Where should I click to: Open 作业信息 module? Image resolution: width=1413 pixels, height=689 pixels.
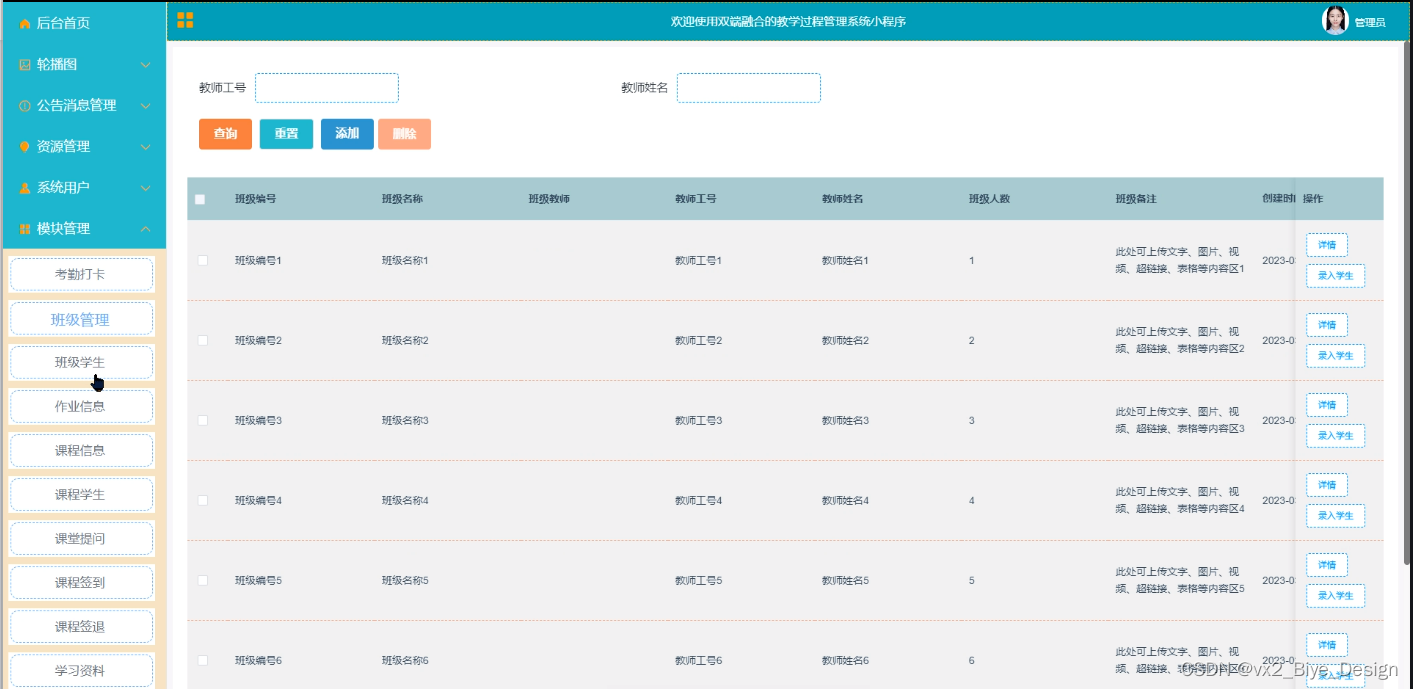[81, 407]
